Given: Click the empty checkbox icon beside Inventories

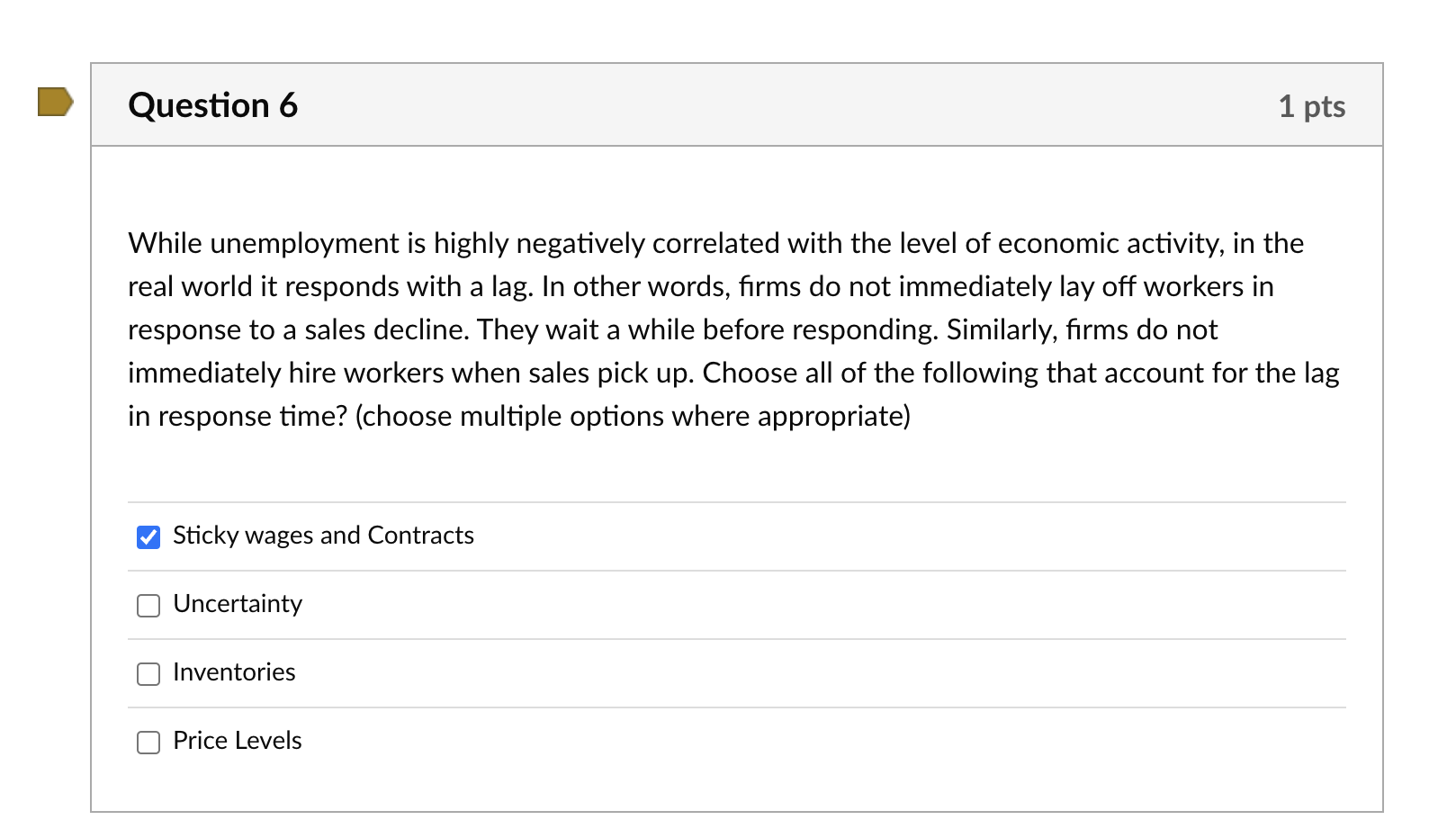Looking at the screenshot, I should (148, 673).
